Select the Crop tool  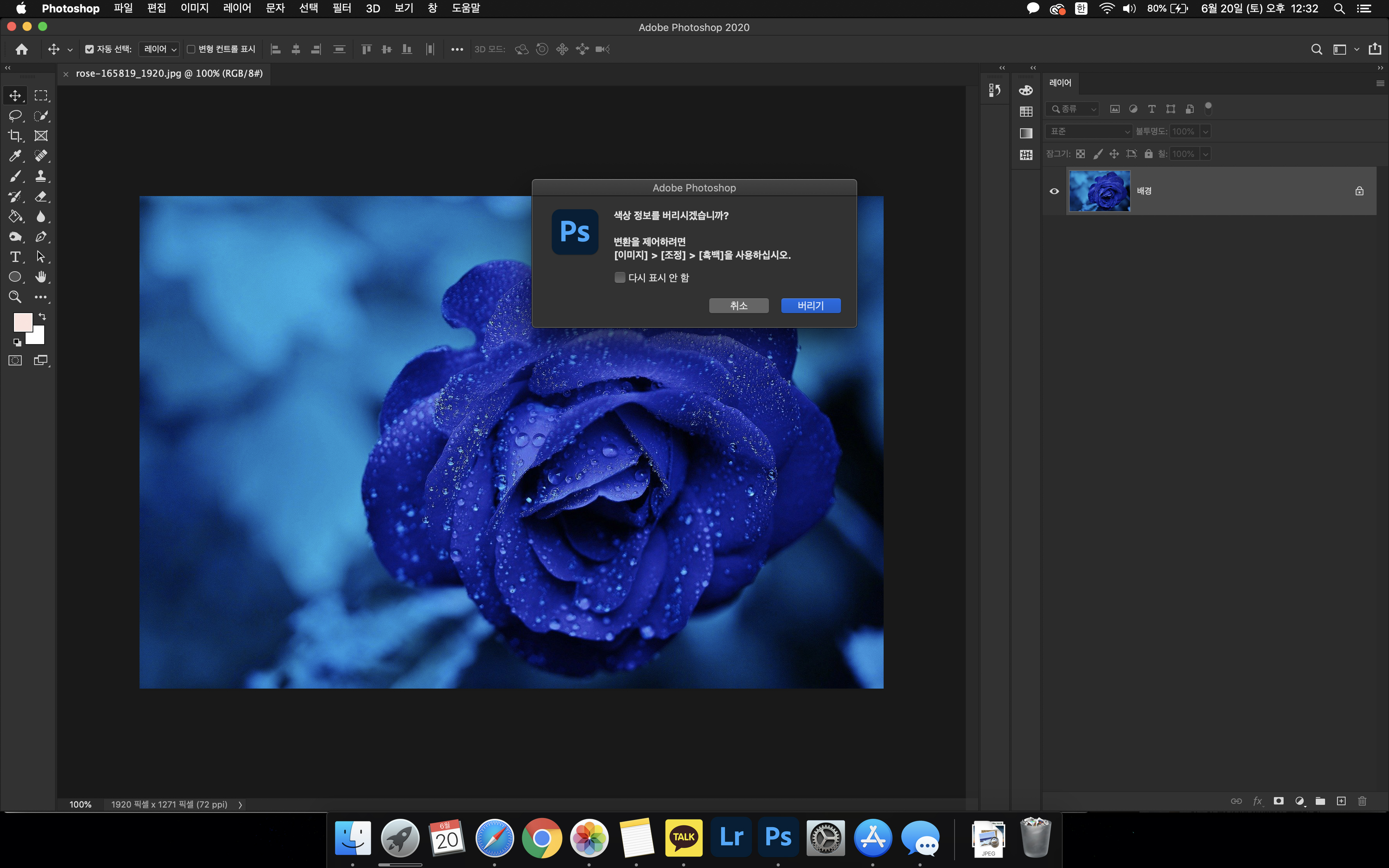click(x=15, y=136)
